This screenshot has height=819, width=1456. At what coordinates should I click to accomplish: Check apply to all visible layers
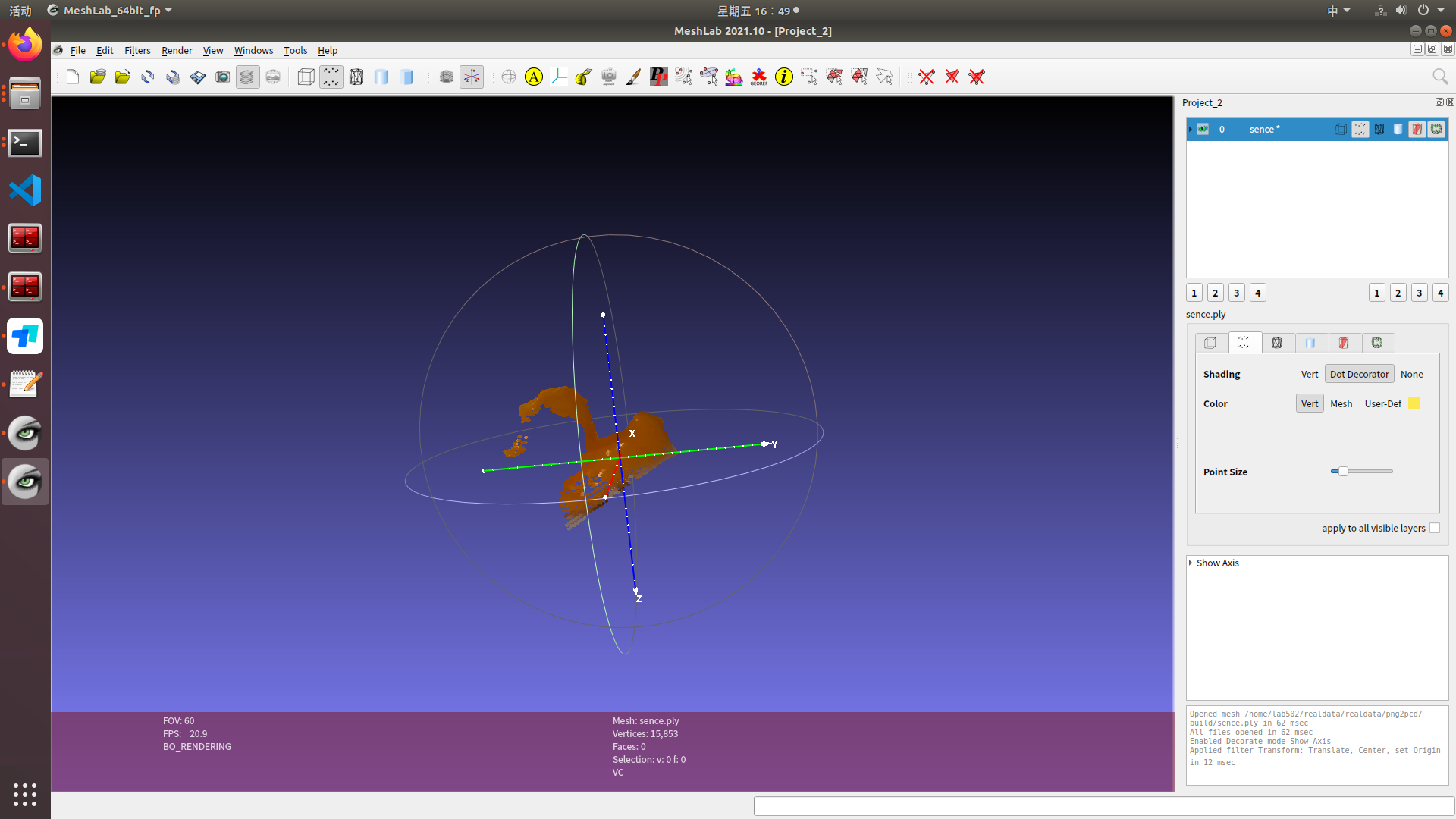pos(1435,528)
